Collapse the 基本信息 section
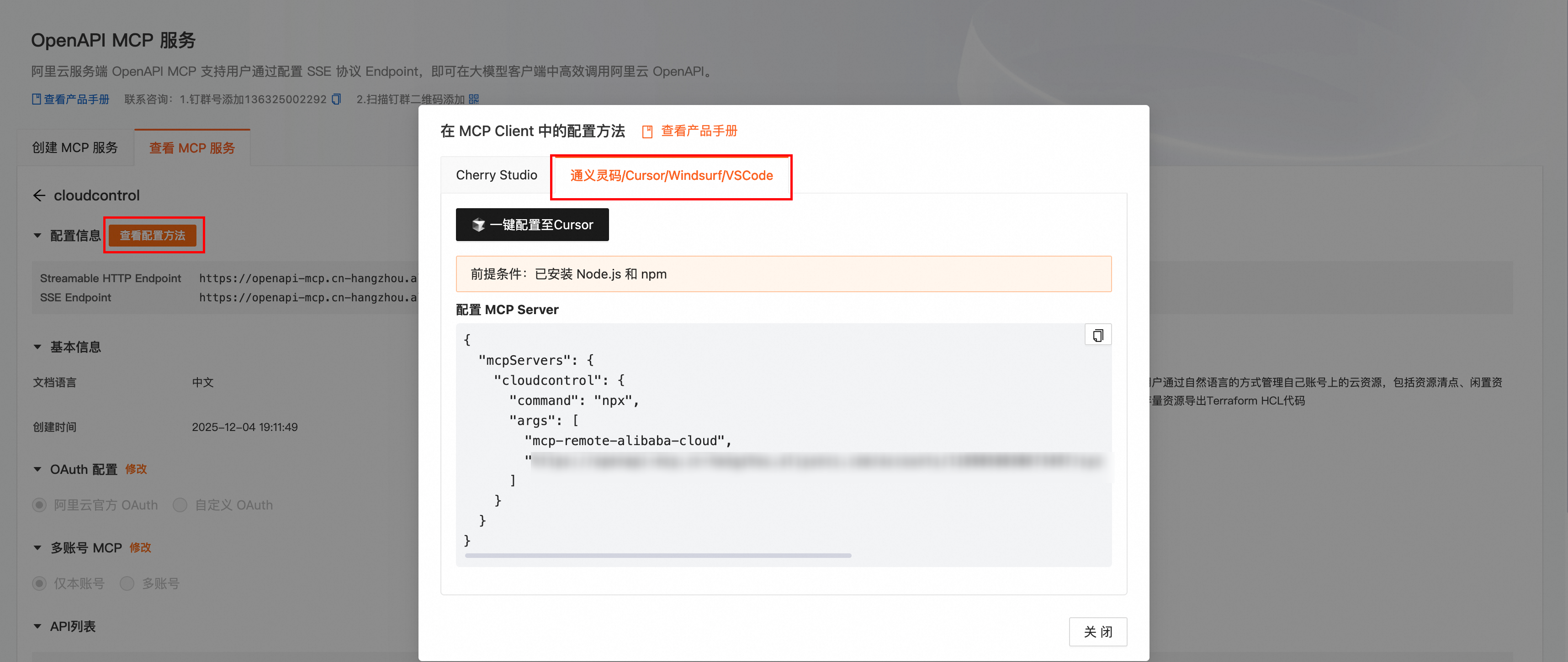1568x662 pixels. pyautogui.click(x=38, y=347)
